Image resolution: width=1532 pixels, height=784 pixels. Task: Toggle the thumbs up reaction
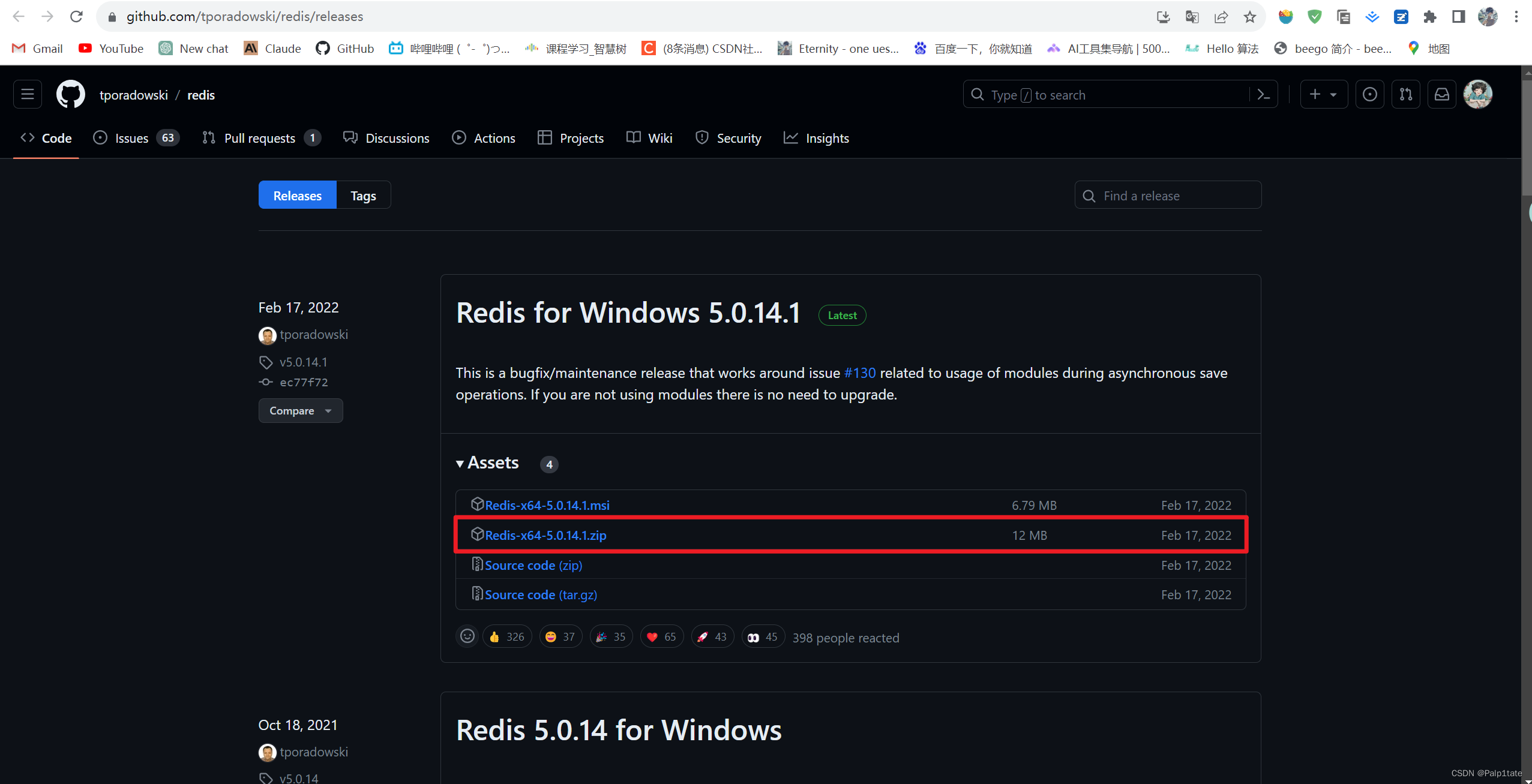point(507,637)
